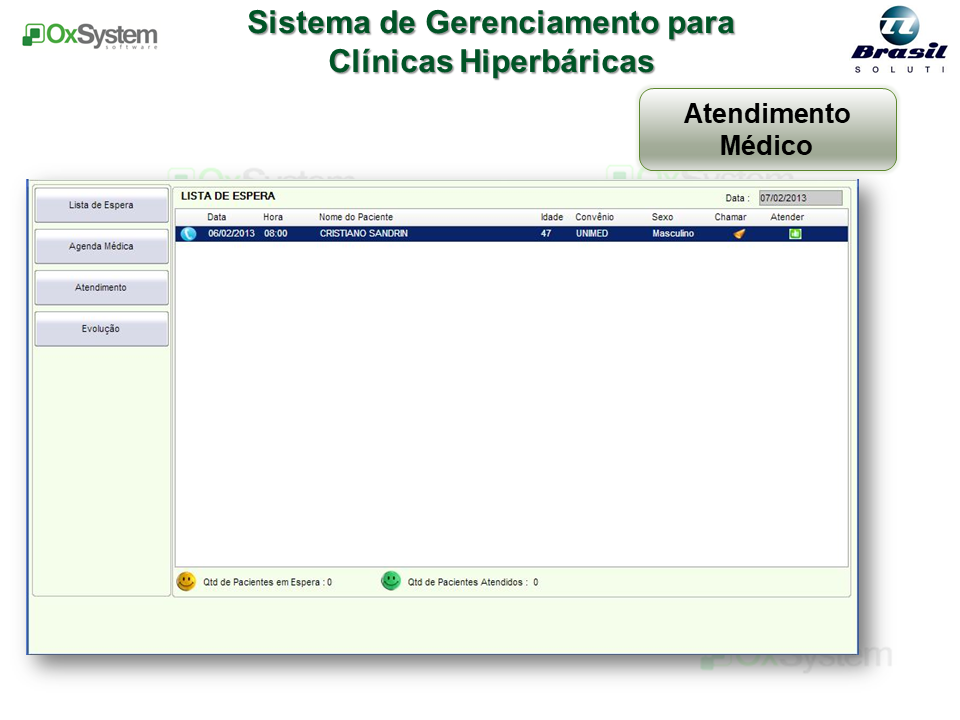
Task: Select the Evolução sidebar button
Action: click(x=101, y=329)
